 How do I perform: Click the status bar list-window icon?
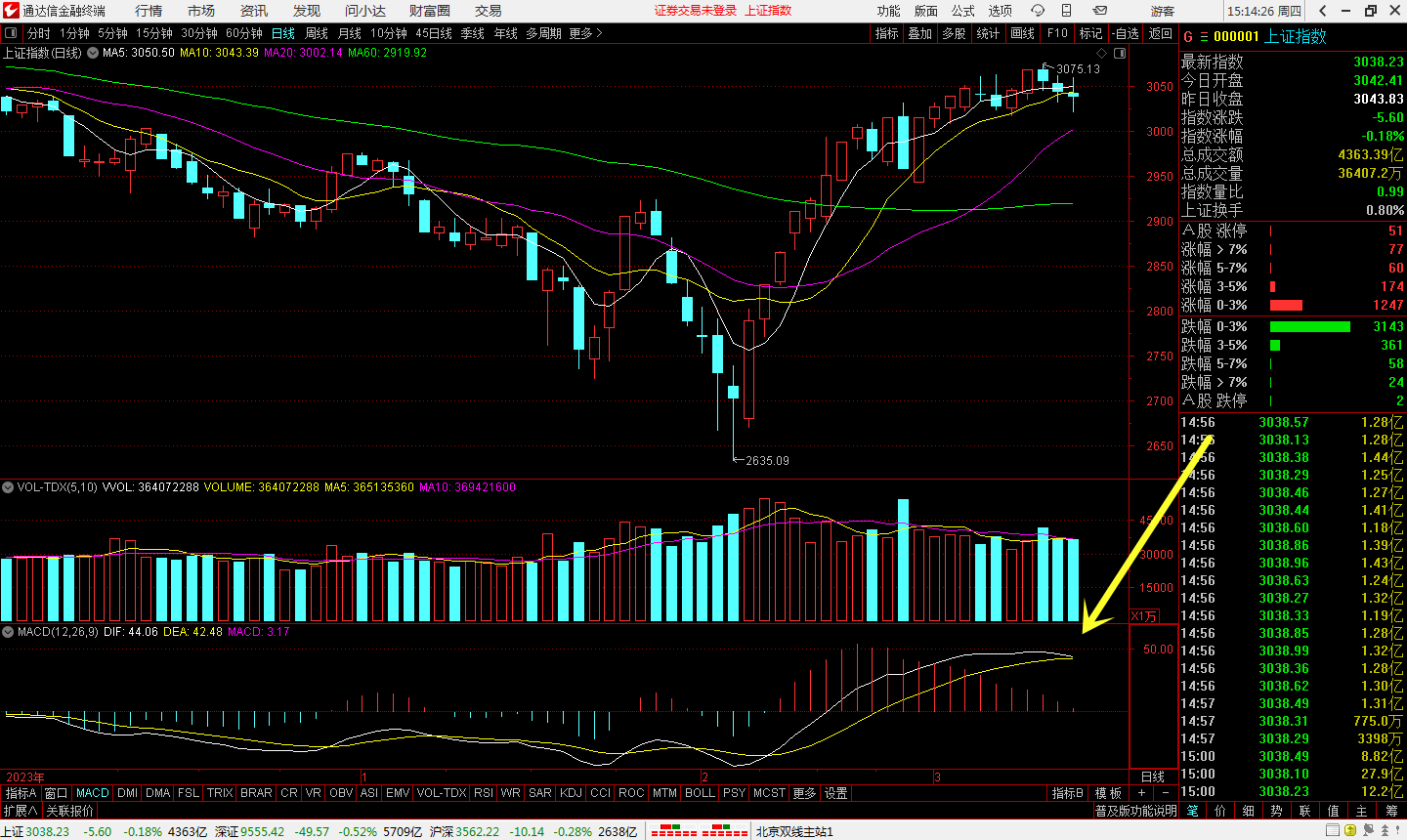1333,830
